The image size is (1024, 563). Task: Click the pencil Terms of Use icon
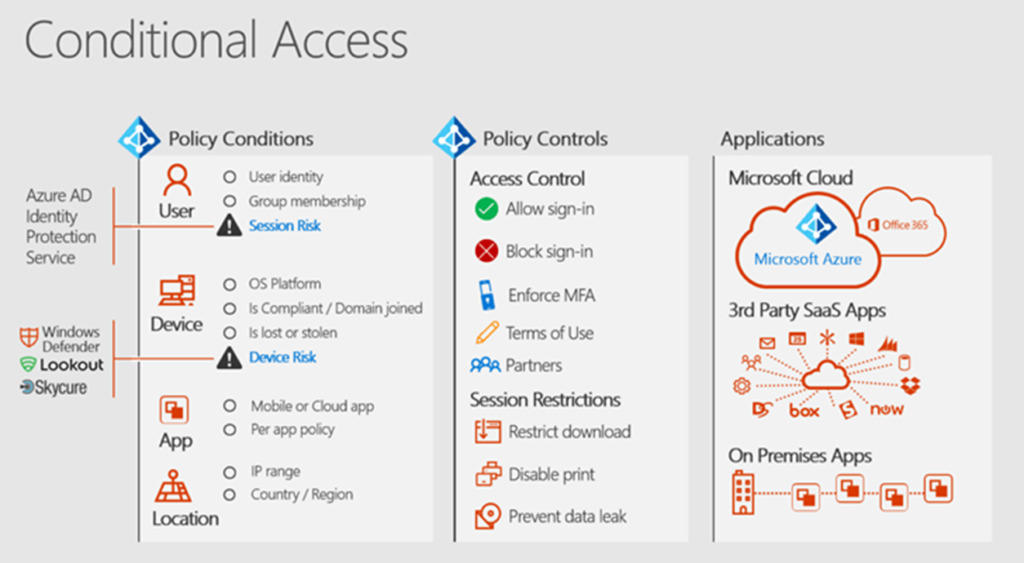coord(487,332)
